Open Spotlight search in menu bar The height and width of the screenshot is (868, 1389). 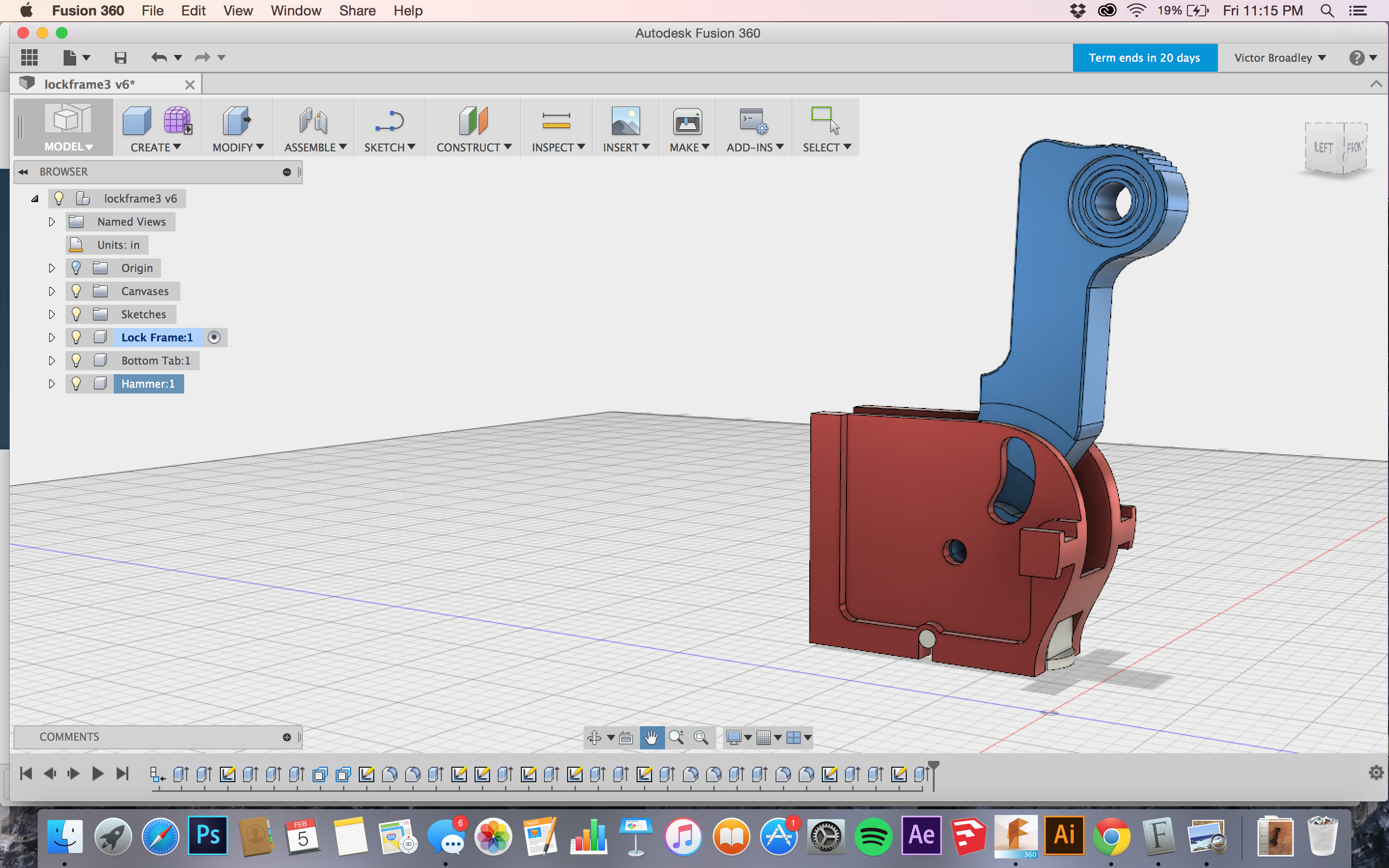click(1327, 10)
